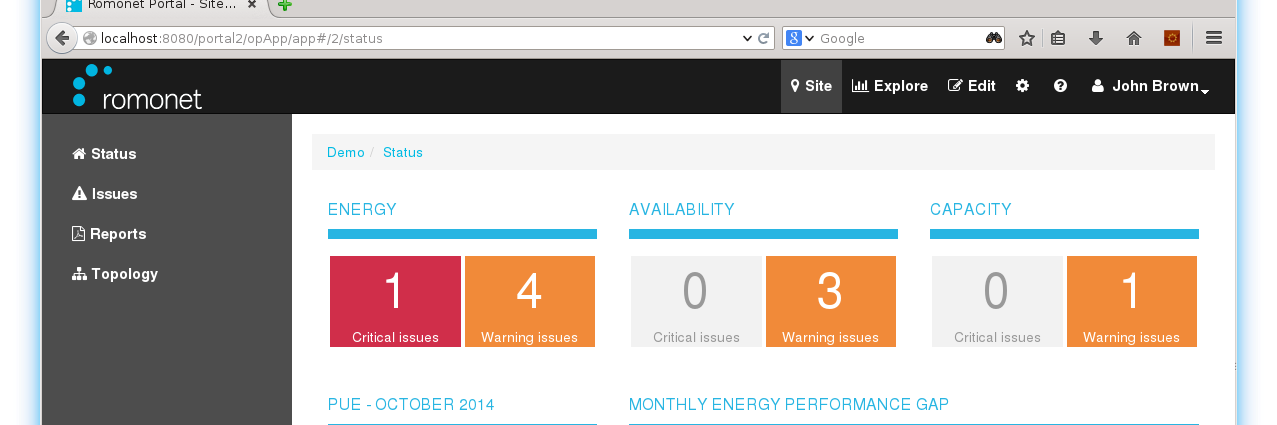Screen dimensions: 1277x425
Task: Click the Status breadcrumb link
Action: pos(403,152)
